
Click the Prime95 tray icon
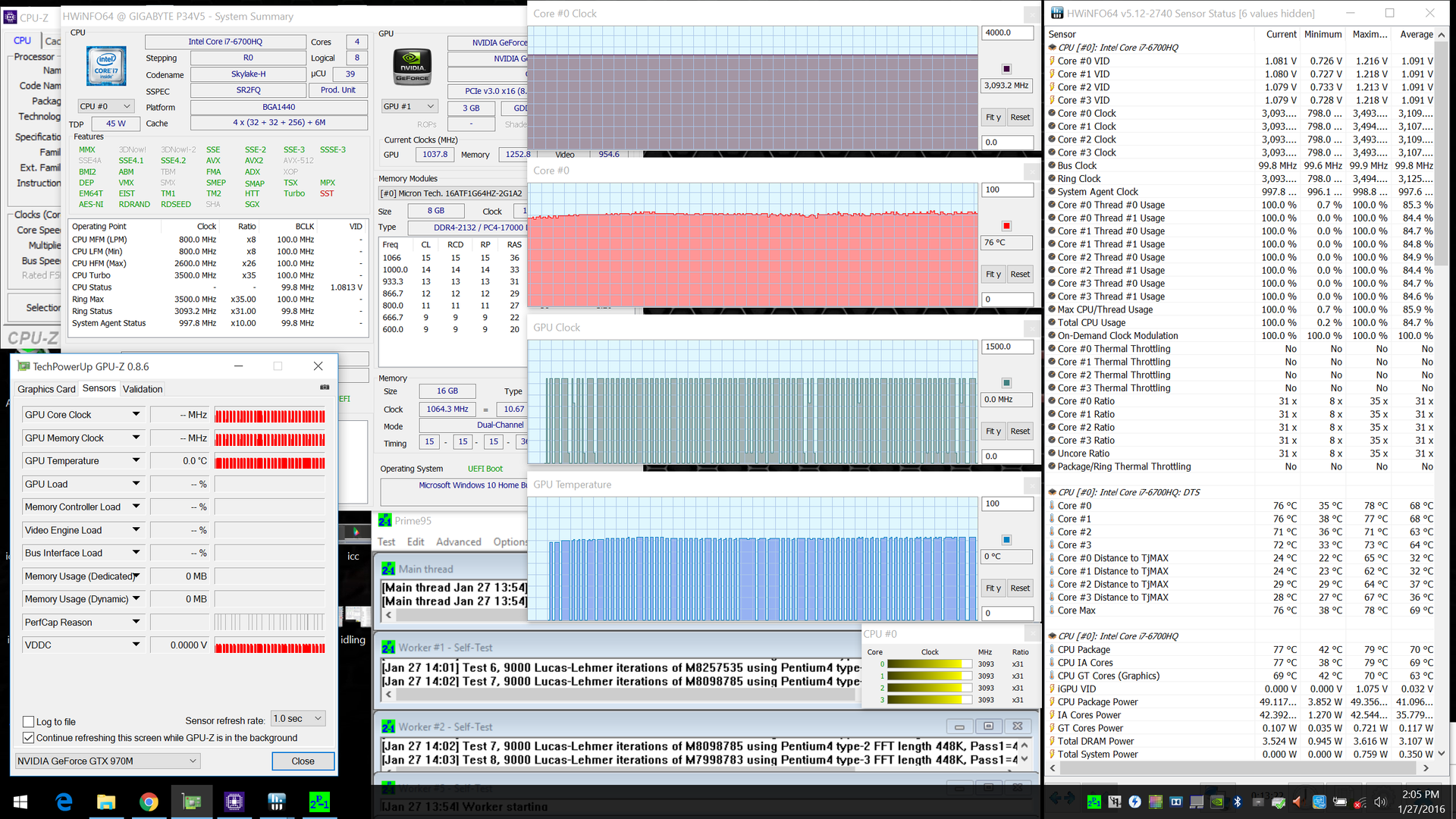(x=1094, y=802)
